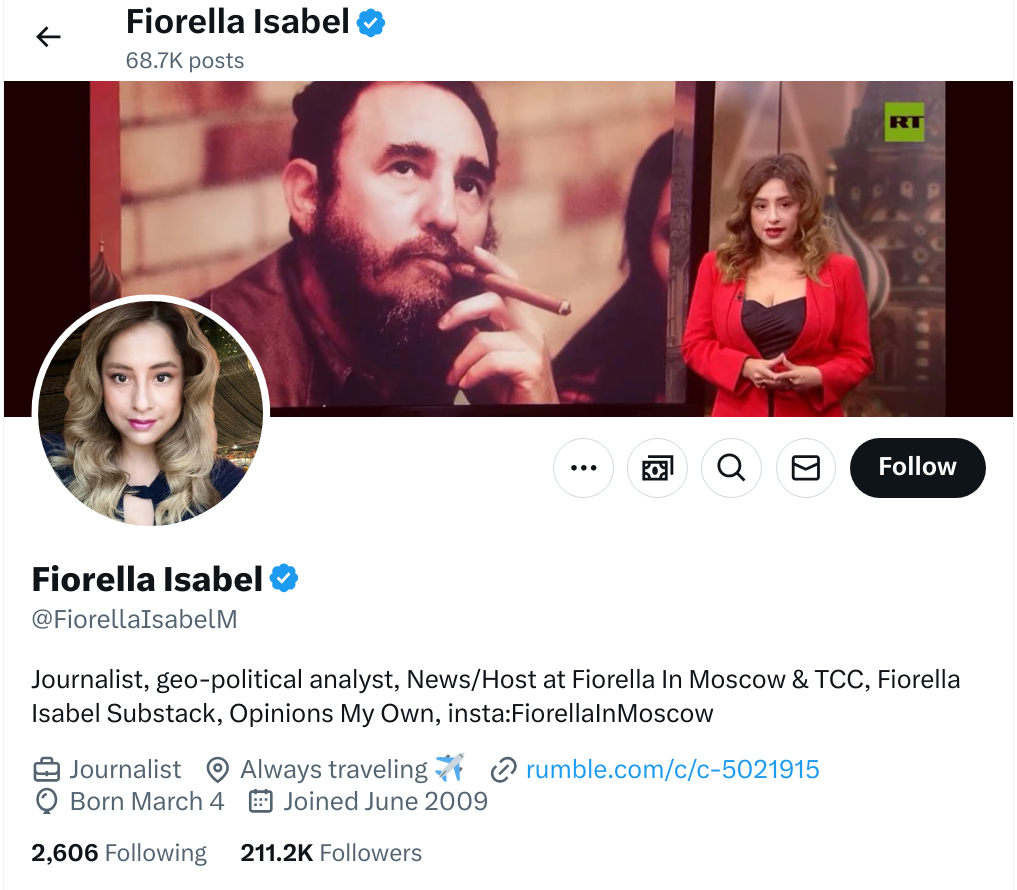Click the birthday balloon icon
The image size is (1017, 890).
pyautogui.click(x=46, y=801)
